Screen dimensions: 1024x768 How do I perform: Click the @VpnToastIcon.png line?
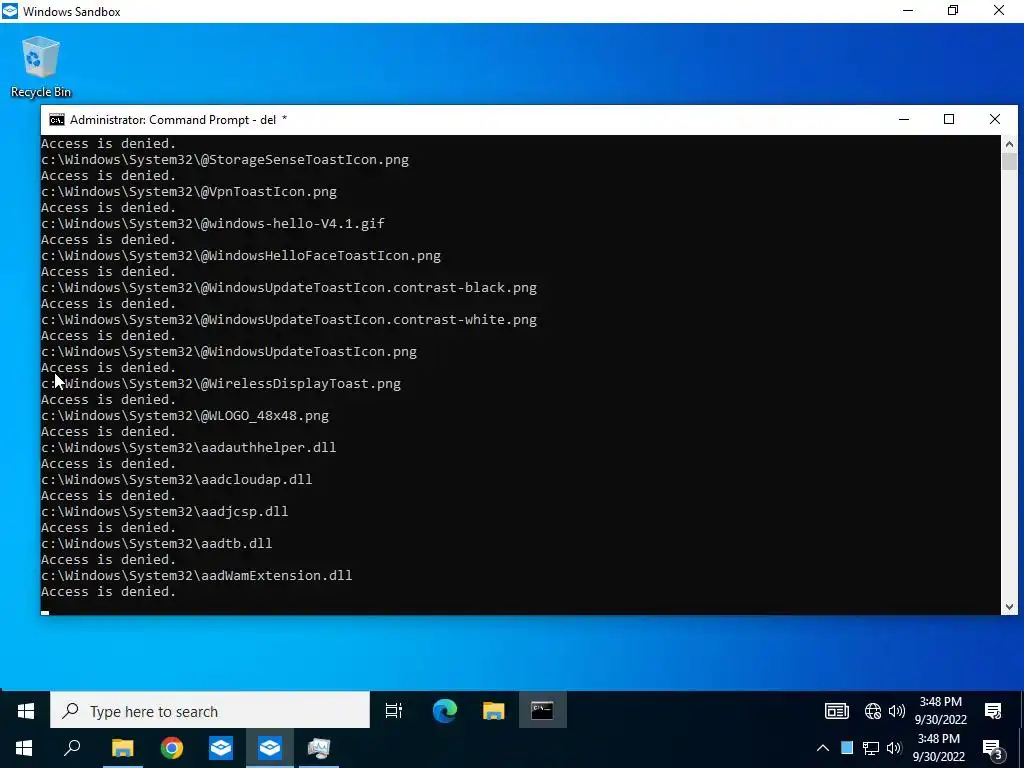tap(189, 191)
